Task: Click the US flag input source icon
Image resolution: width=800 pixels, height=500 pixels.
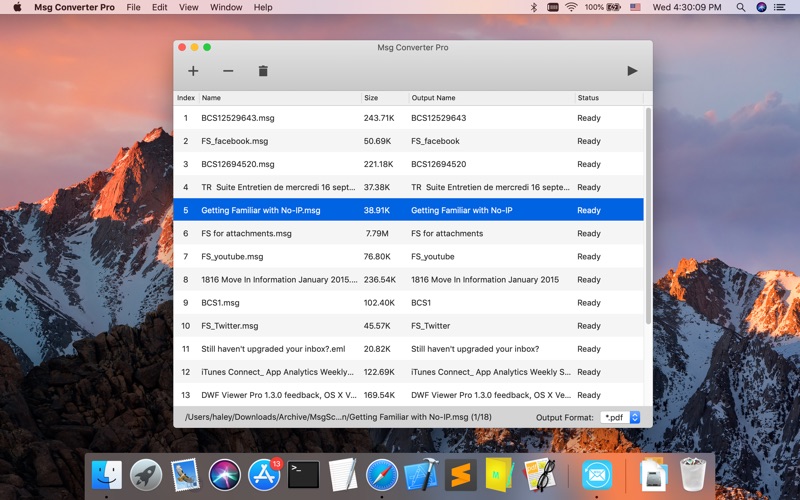Action: (635, 7)
